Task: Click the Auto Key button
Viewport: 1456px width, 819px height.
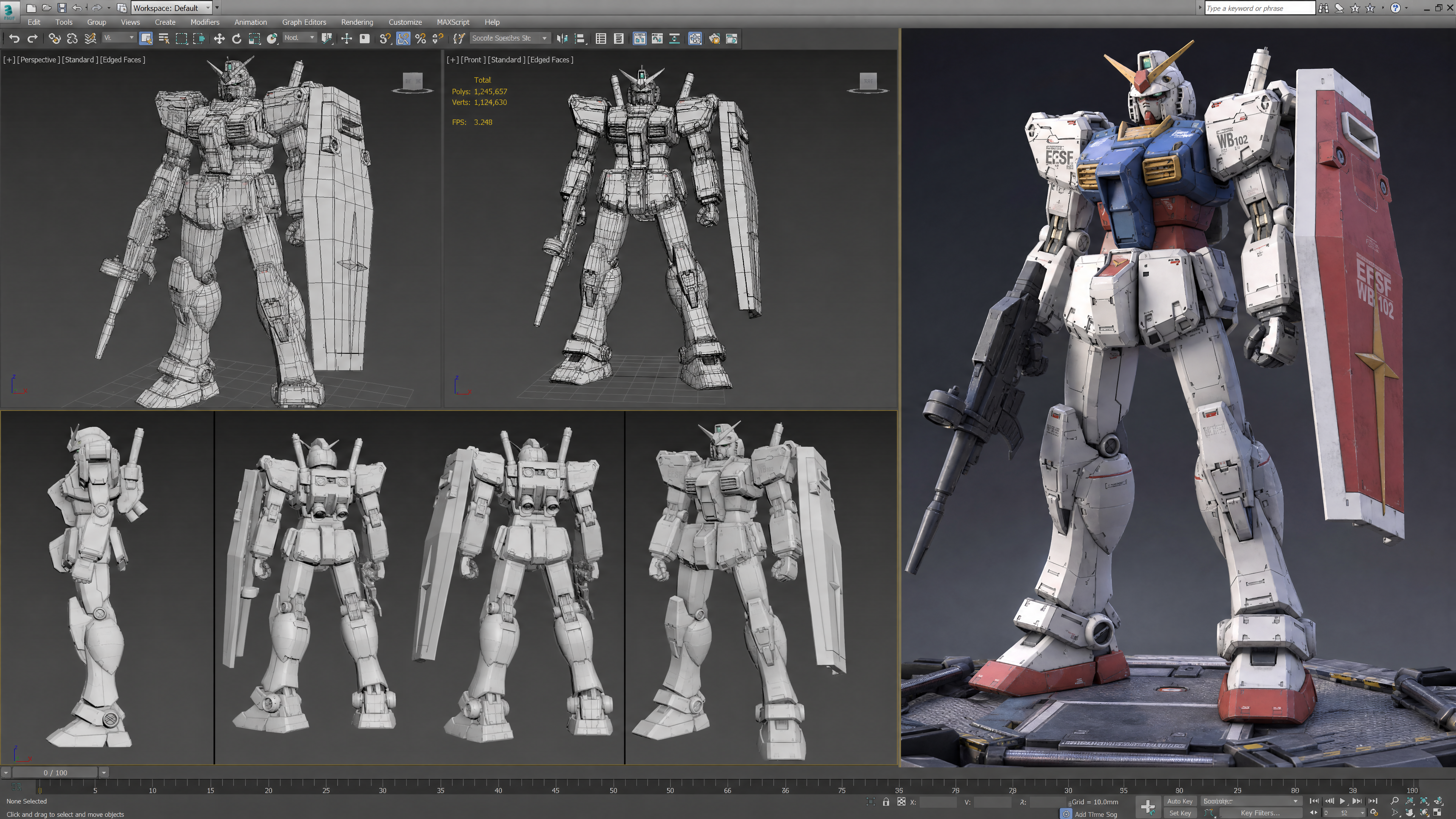Action: click(x=1180, y=801)
